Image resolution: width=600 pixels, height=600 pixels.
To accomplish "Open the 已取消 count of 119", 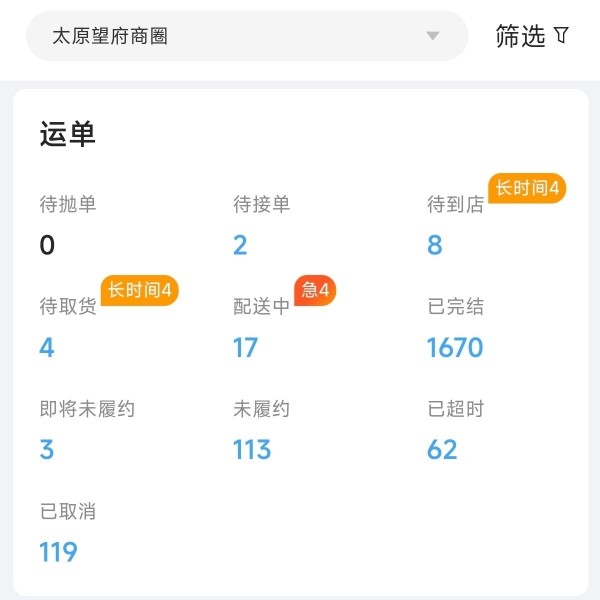I will [58, 551].
